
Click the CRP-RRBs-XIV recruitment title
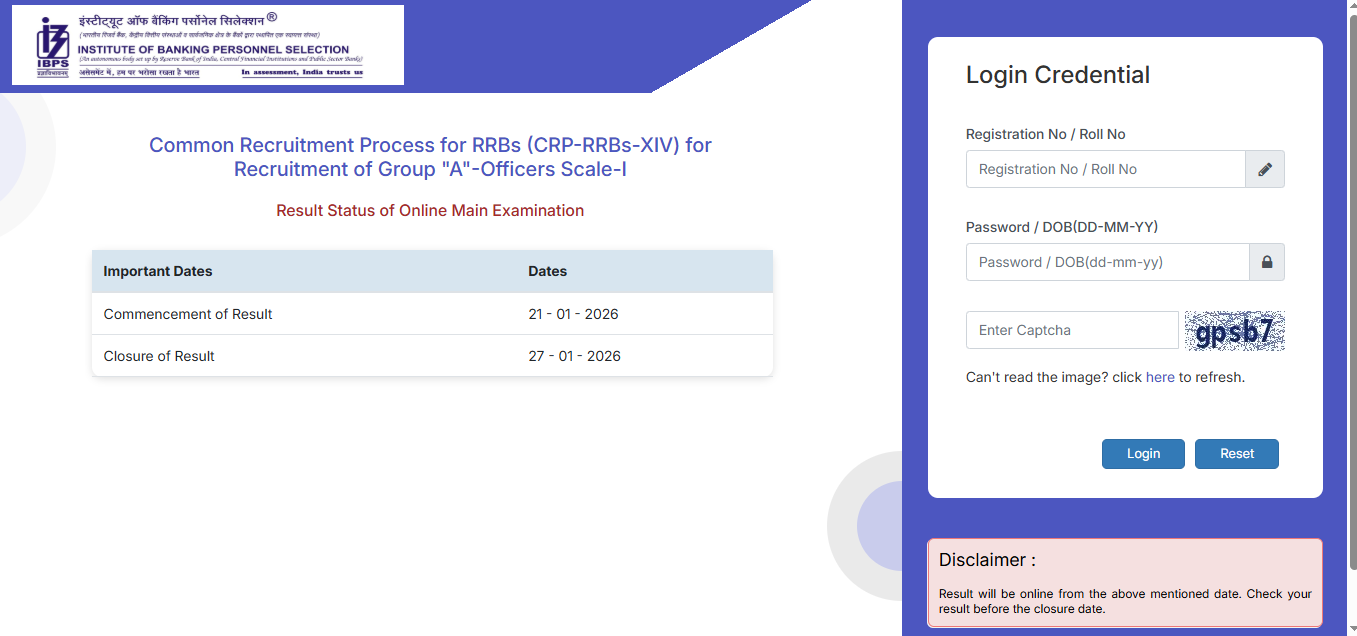430,157
